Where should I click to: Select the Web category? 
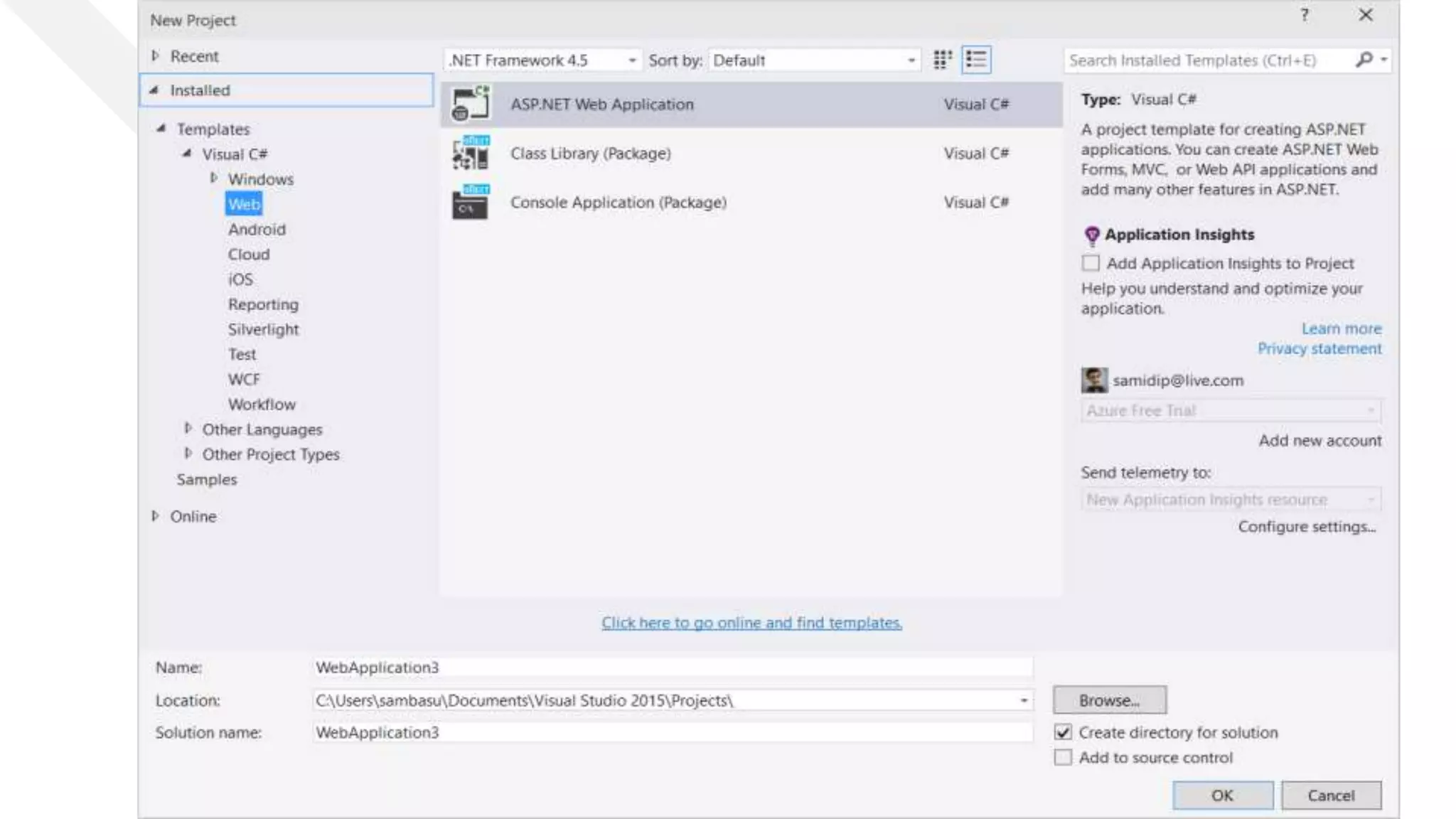(x=244, y=204)
